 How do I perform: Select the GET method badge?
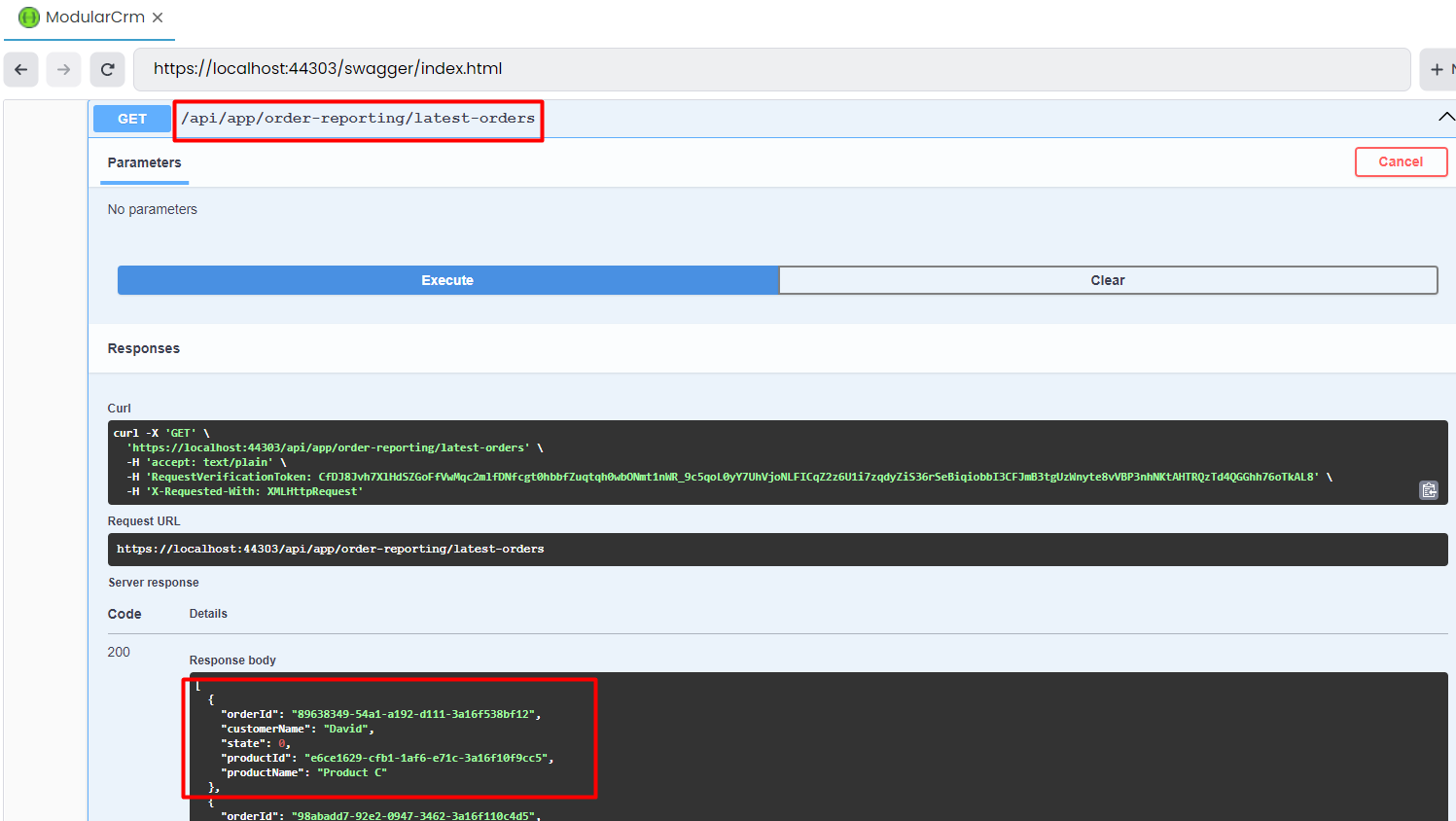pyautogui.click(x=131, y=118)
